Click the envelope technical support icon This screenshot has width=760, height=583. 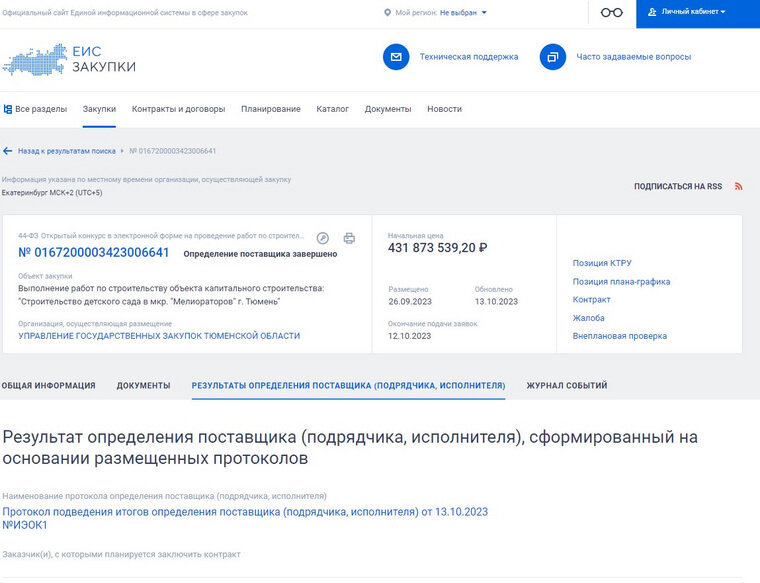click(396, 57)
